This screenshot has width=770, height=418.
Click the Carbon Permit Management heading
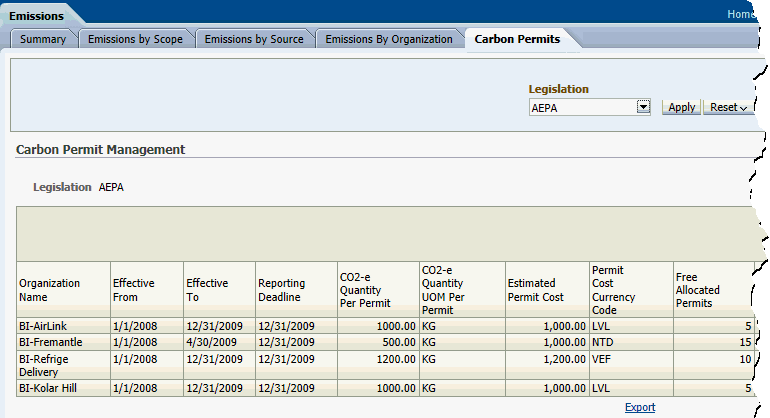tap(101, 149)
